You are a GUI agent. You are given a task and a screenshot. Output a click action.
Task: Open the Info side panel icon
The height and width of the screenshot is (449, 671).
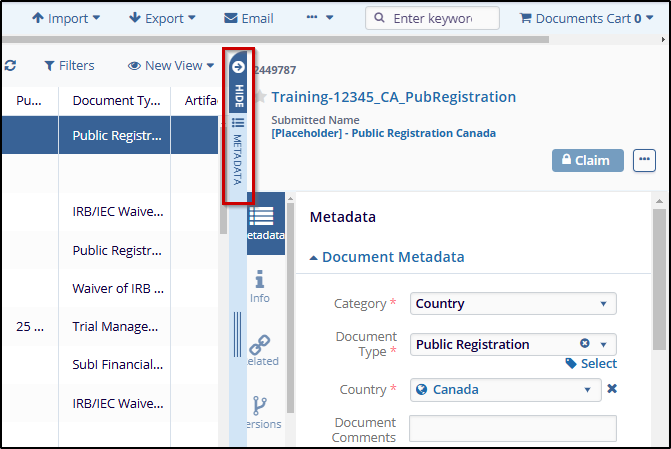coord(261,286)
